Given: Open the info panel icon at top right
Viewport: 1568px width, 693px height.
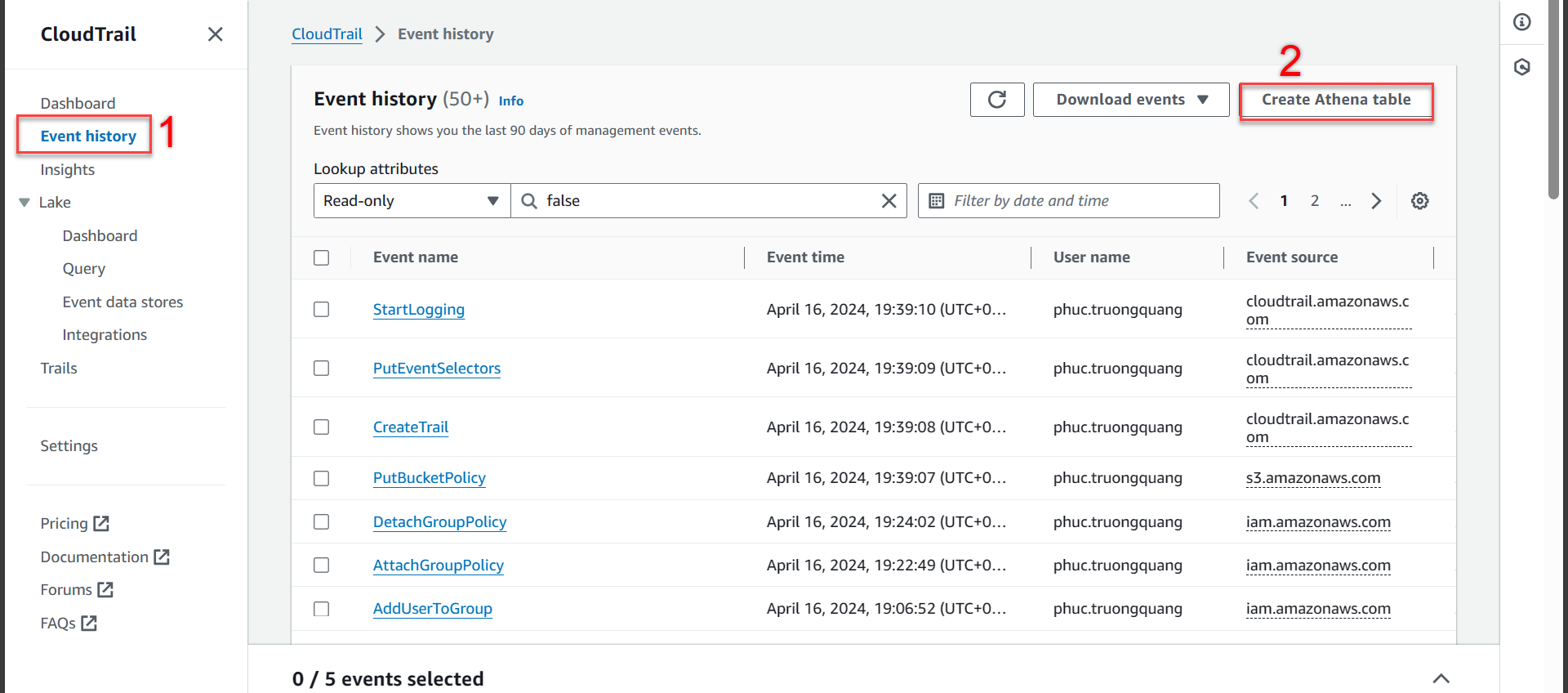Looking at the screenshot, I should pos(1521,22).
